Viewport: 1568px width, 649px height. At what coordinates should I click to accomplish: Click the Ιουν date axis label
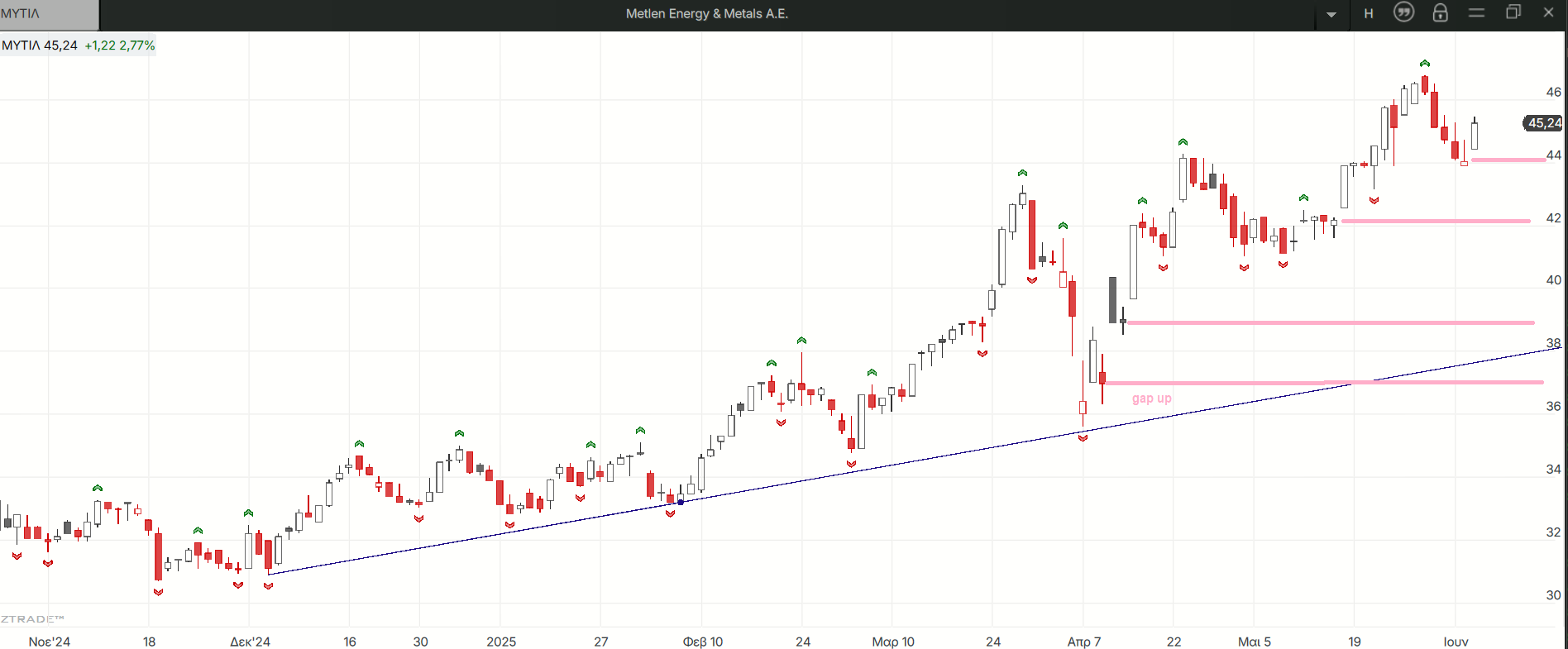coord(1456,642)
